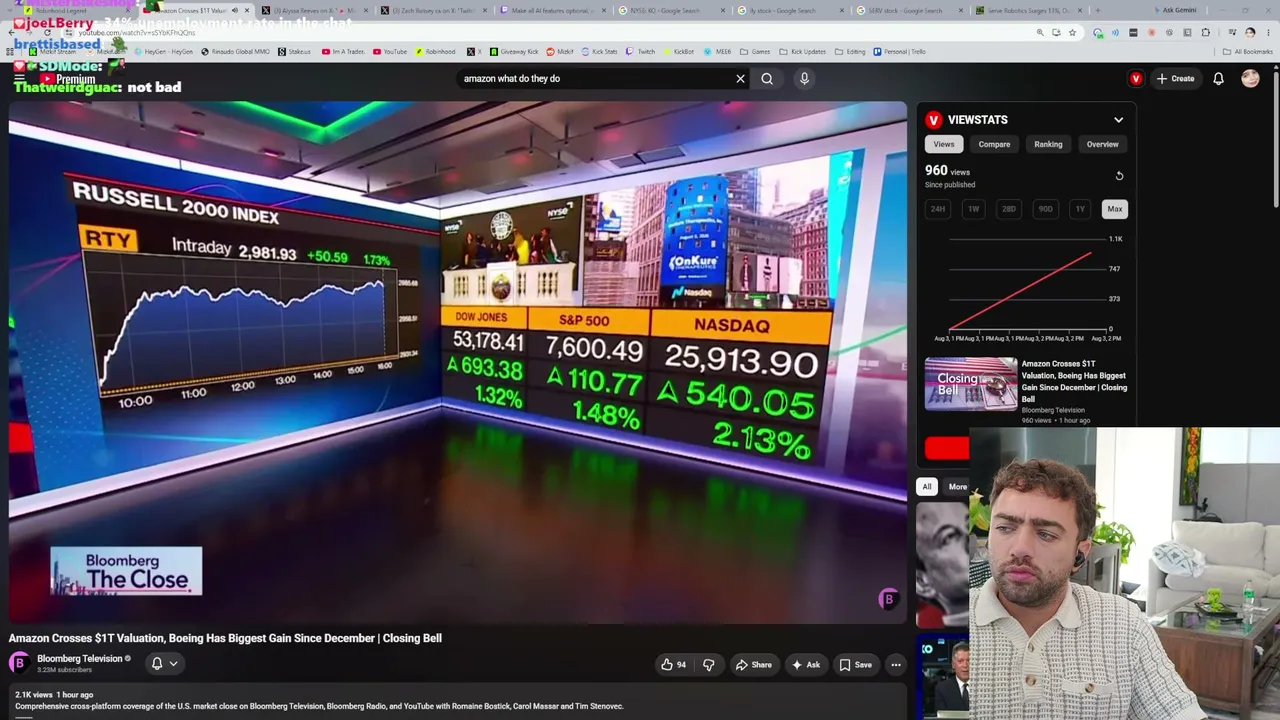Click the video title text below the player
The image size is (1280, 720).
pyautogui.click(x=225, y=638)
